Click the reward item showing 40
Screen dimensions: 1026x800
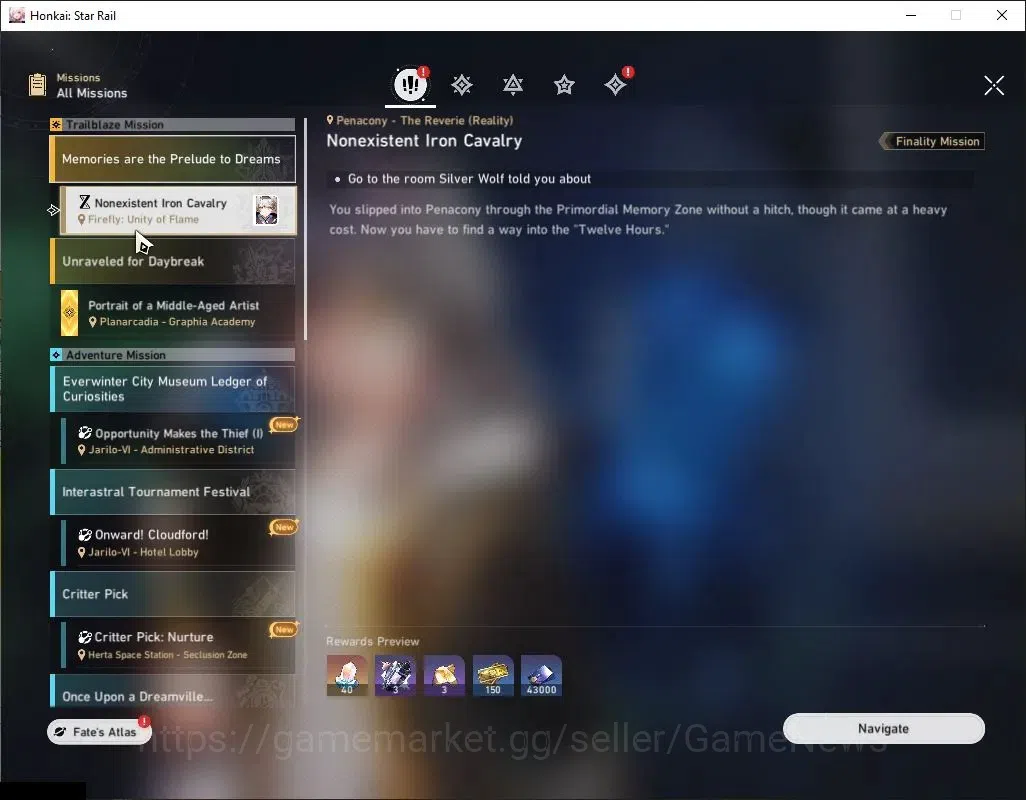[x=347, y=676]
